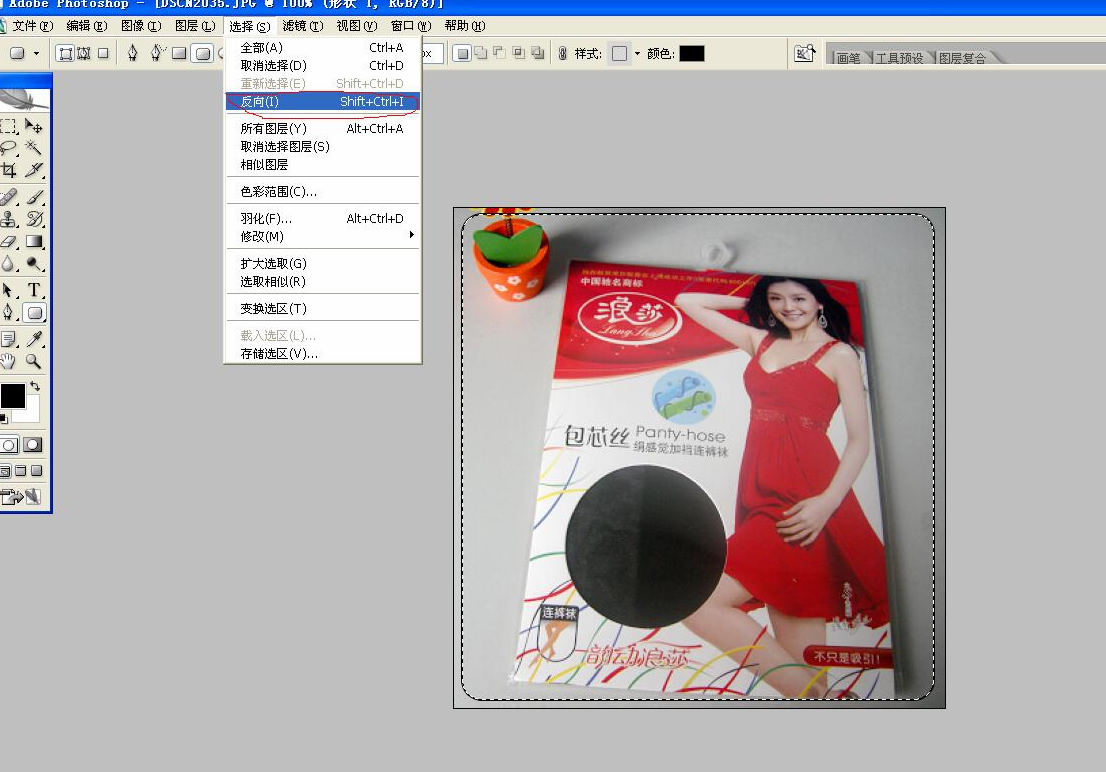Select the Move tool
This screenshot has height=772, width=1106.
33,126
